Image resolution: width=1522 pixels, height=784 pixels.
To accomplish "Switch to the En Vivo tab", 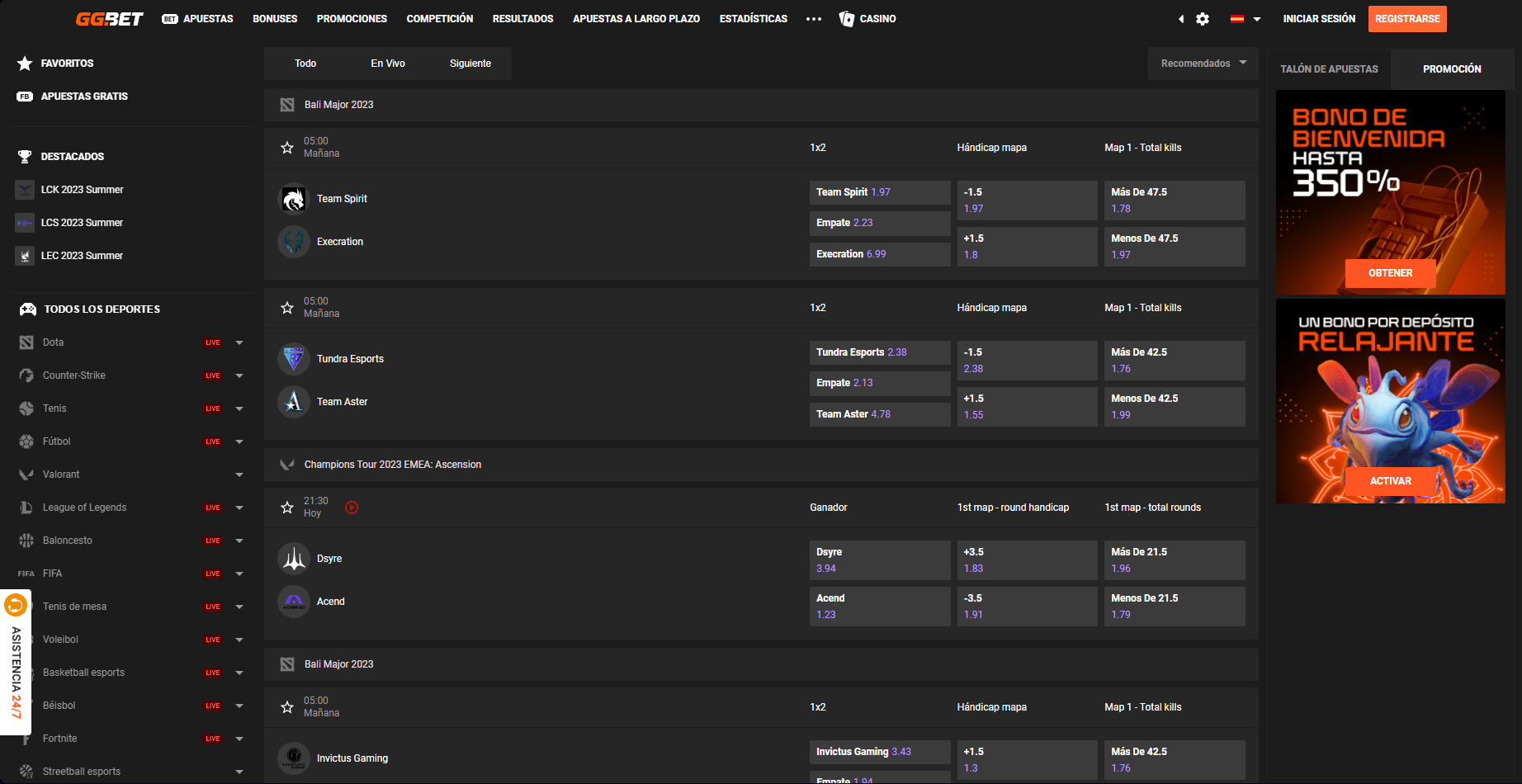I will tap(388, 64).
